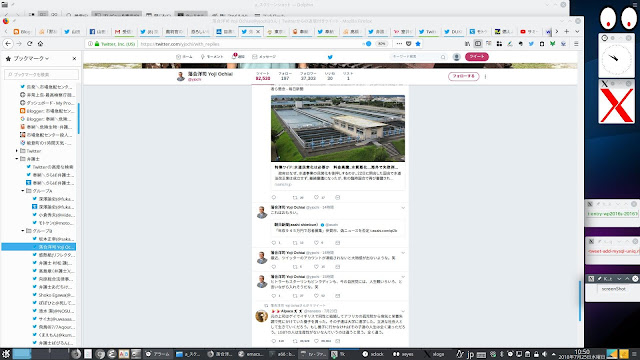The height and width of the screenshot is (360, 640).
Task: Open Twitter Home (ホーム) nav item
Action: click(x=184, y=57)
